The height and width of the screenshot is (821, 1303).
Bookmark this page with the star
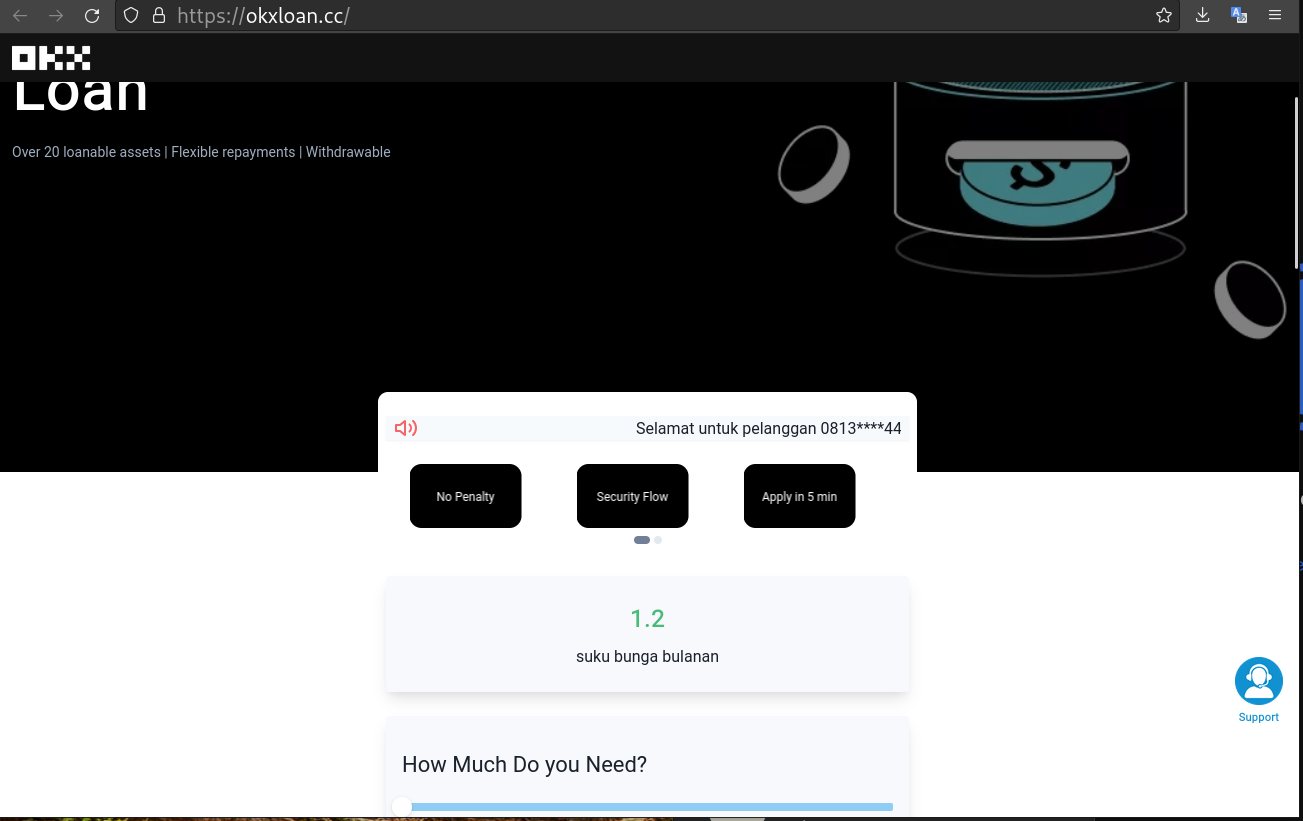1163,16
